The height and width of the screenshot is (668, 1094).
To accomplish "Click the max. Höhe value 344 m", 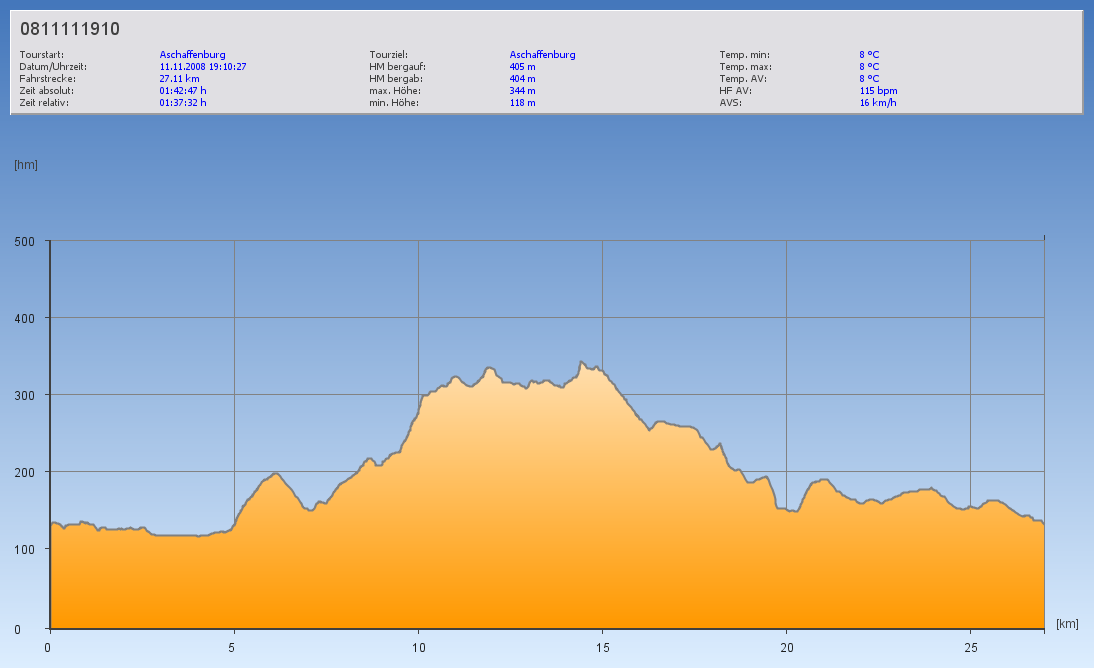I will [x=522, y=91].
